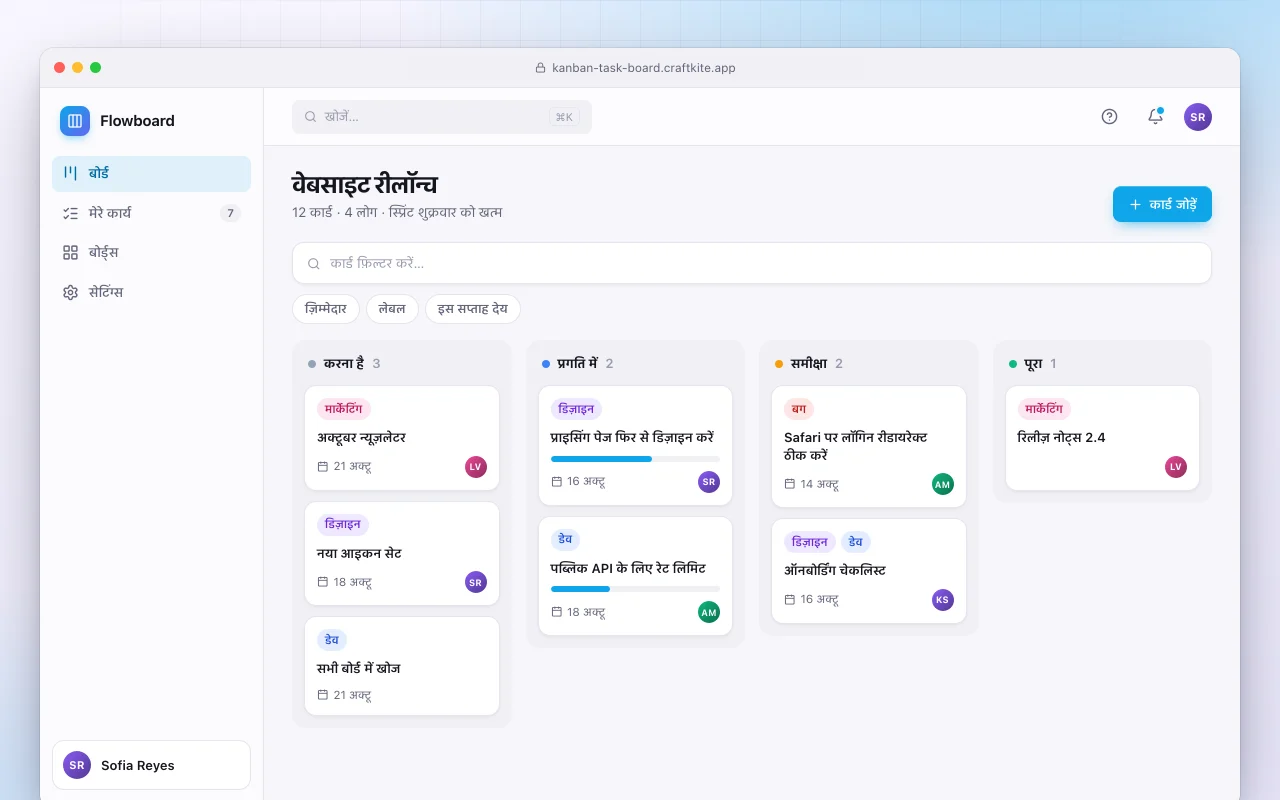
Task: Click the बग label on Safari card
Action: click(799, 408)
